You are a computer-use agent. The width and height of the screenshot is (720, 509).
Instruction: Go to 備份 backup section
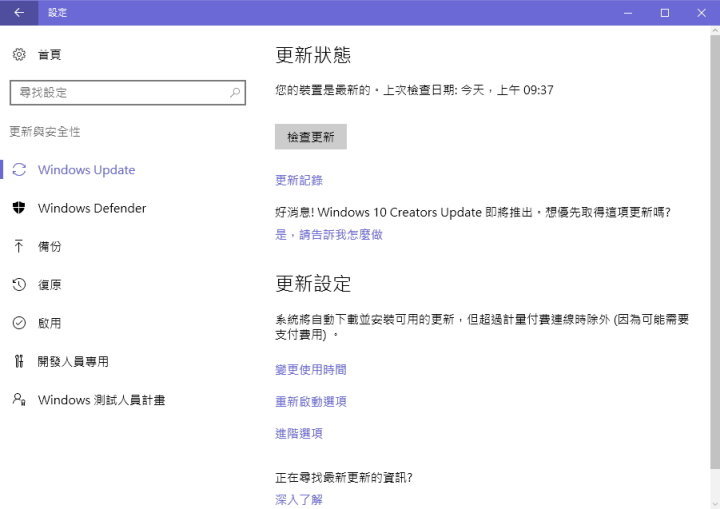pyautogui.click(x=49, y=246)
